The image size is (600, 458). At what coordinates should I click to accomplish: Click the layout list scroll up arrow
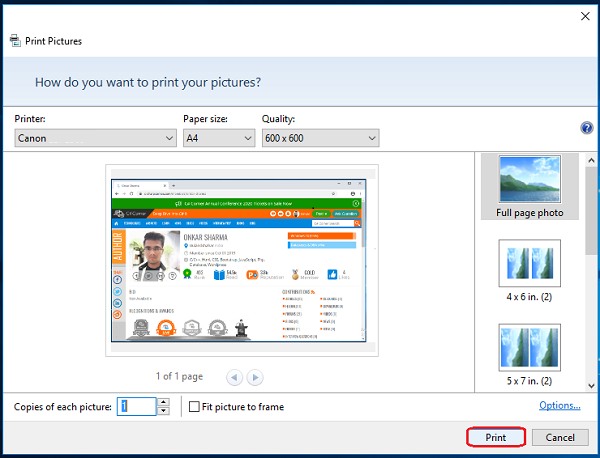pos(592,160)
